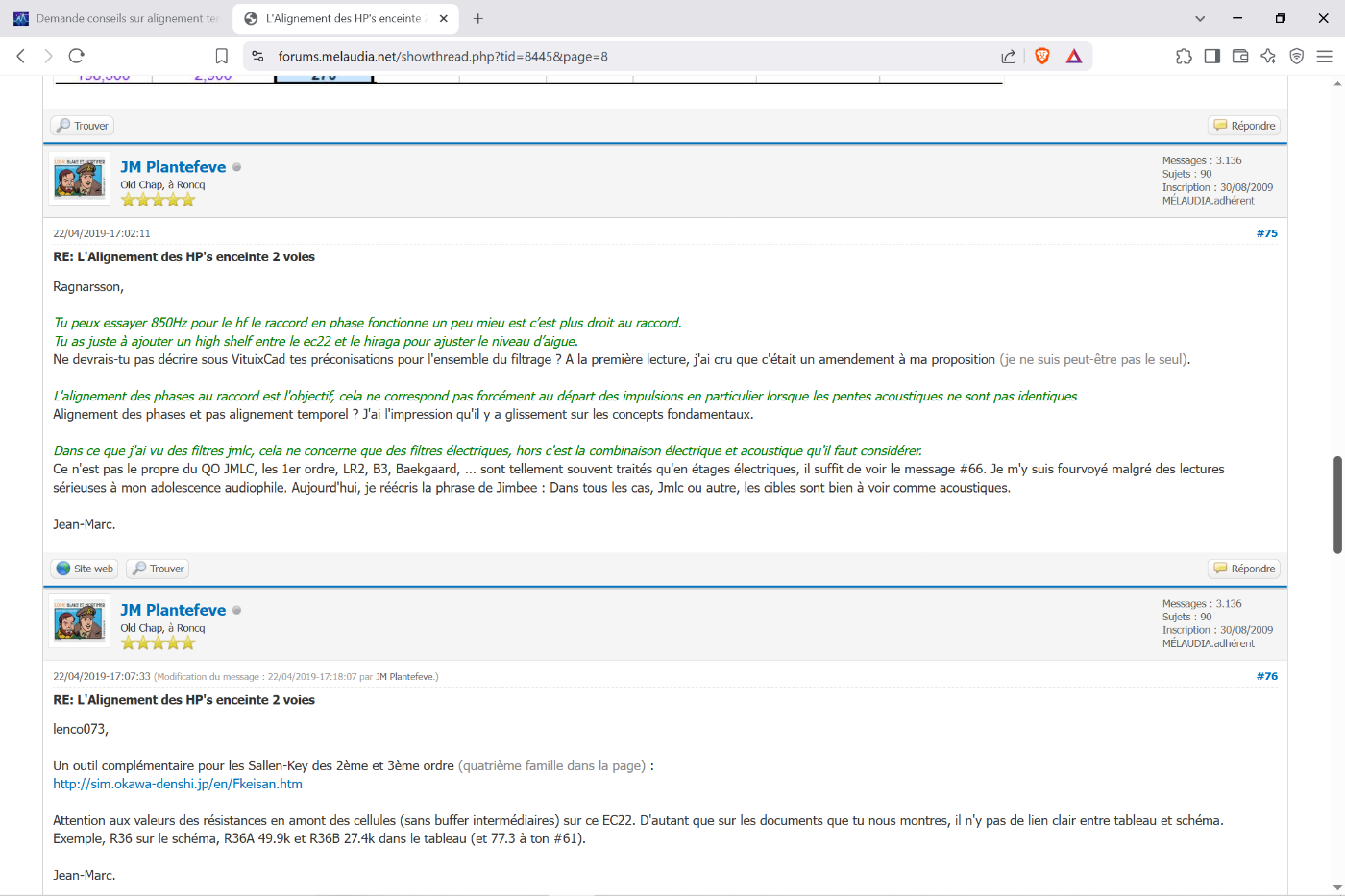Open the sim.okawa-denshi.jp Fkeisan link
The width and height of the screenshot is (1345, 896).
[178, 784]
